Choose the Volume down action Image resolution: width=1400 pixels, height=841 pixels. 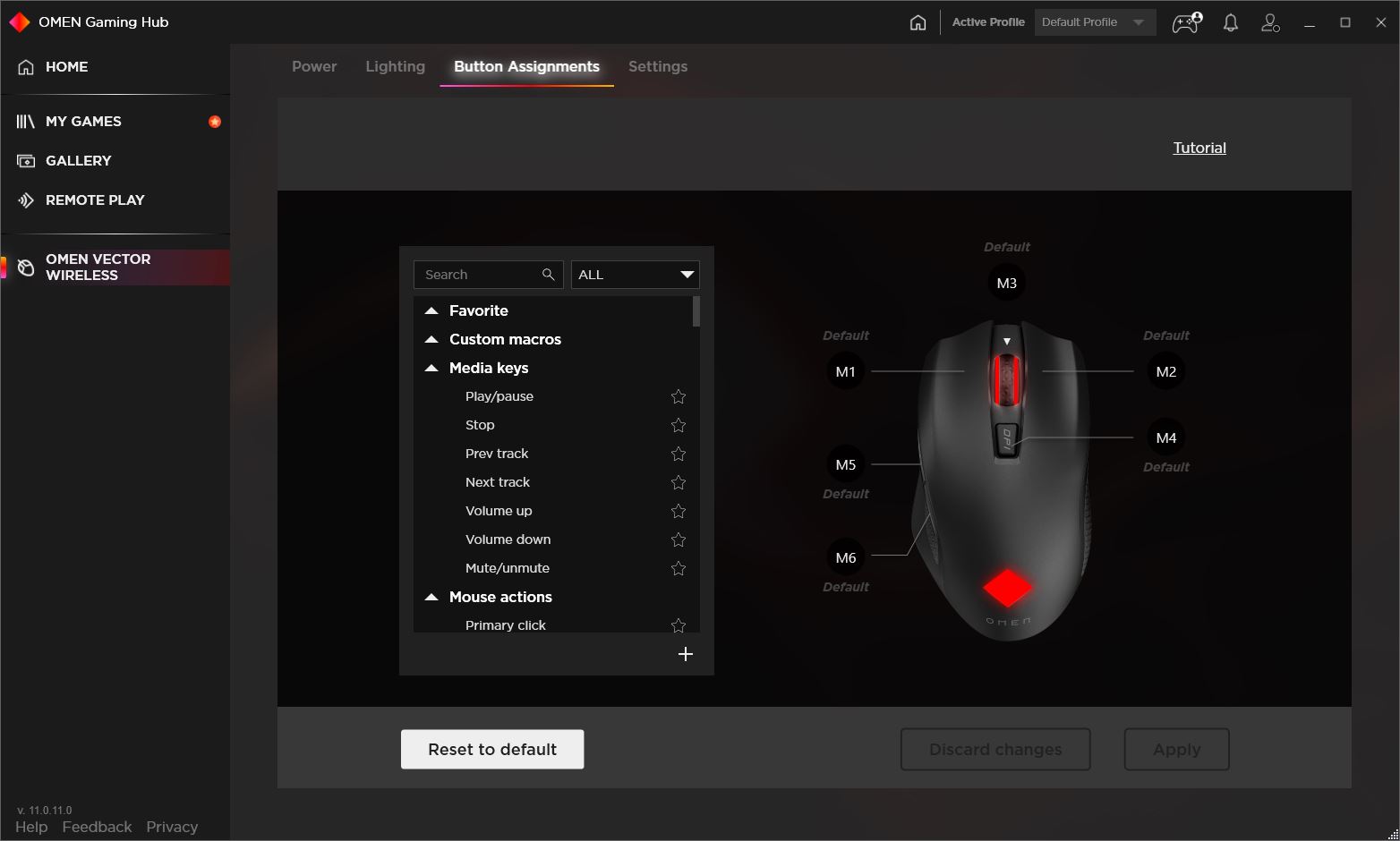[508, 539]
